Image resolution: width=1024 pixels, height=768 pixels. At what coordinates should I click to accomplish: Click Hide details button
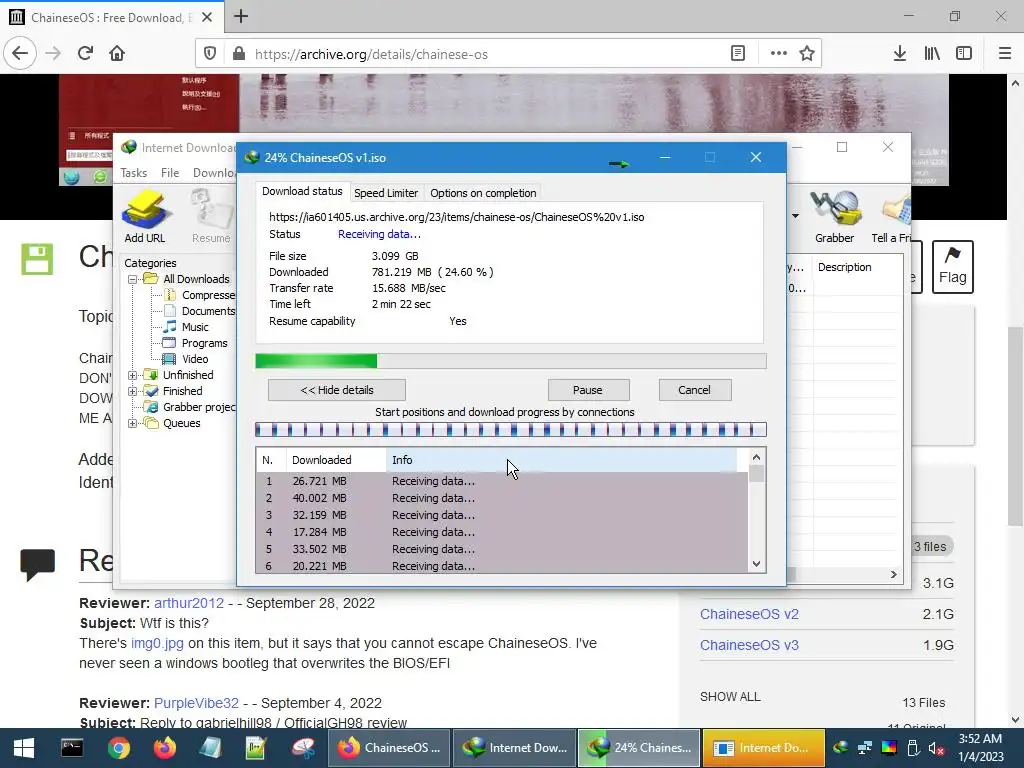tap(336, 390)
